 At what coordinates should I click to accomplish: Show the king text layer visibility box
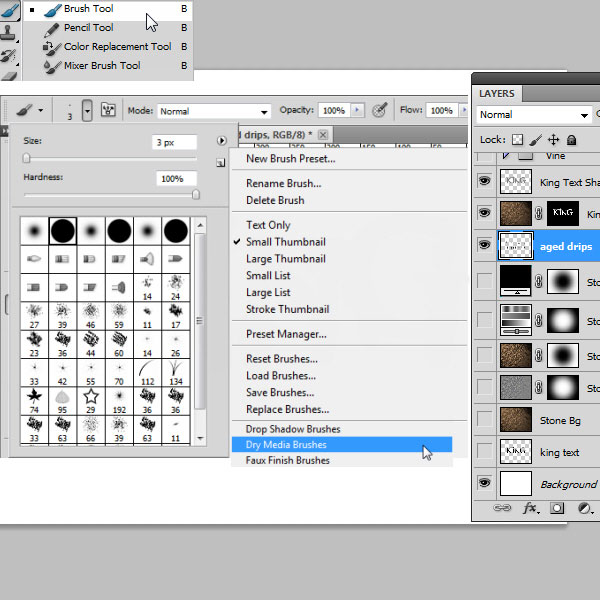pyautogui.click(x=484, y=451)
